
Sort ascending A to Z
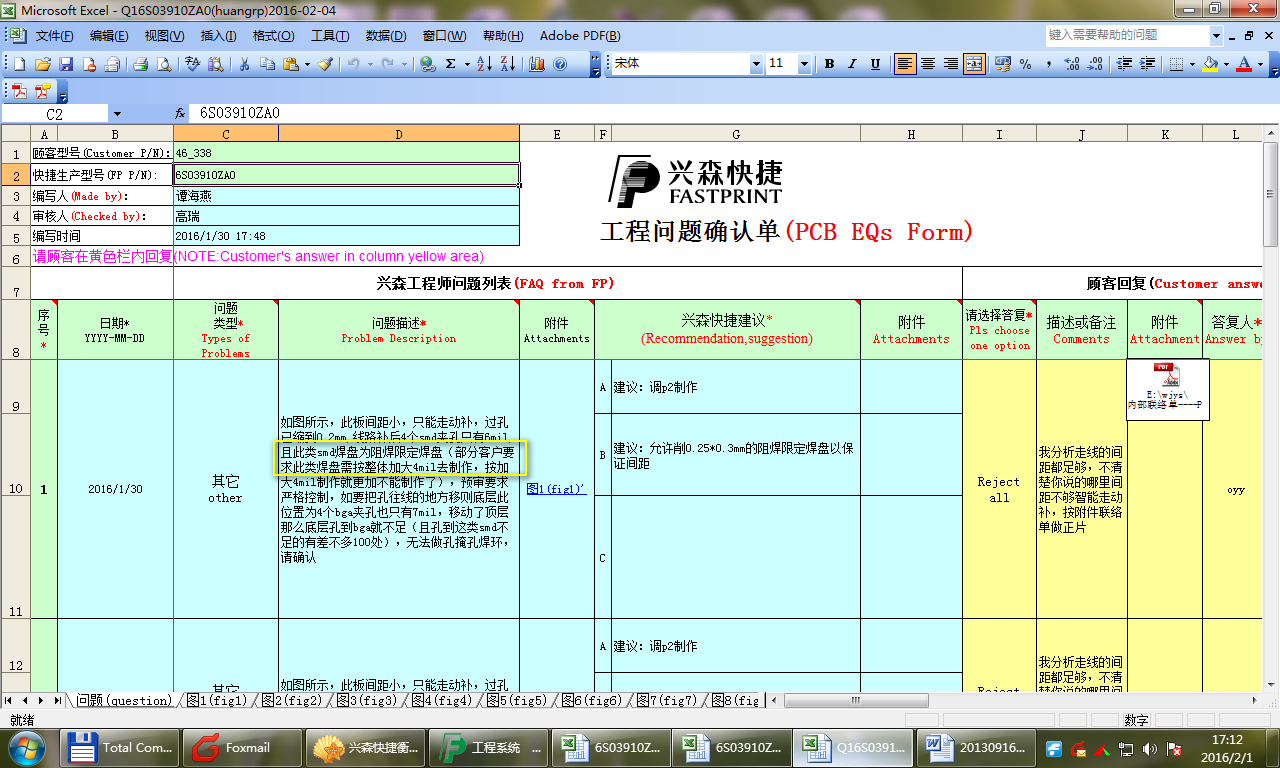(483, 64)
